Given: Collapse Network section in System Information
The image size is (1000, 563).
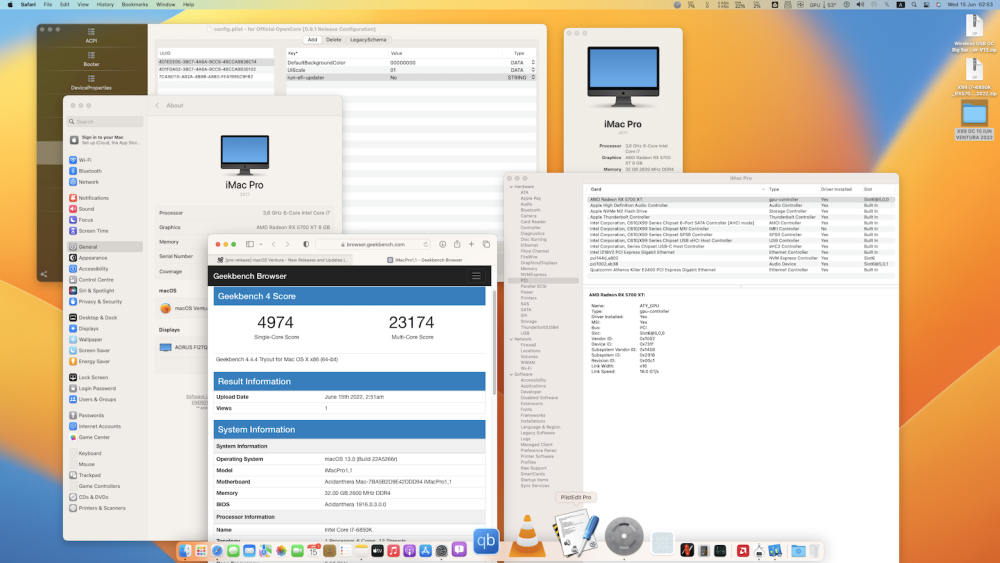Looking at the screenshot, I should [x=511, y=339].
